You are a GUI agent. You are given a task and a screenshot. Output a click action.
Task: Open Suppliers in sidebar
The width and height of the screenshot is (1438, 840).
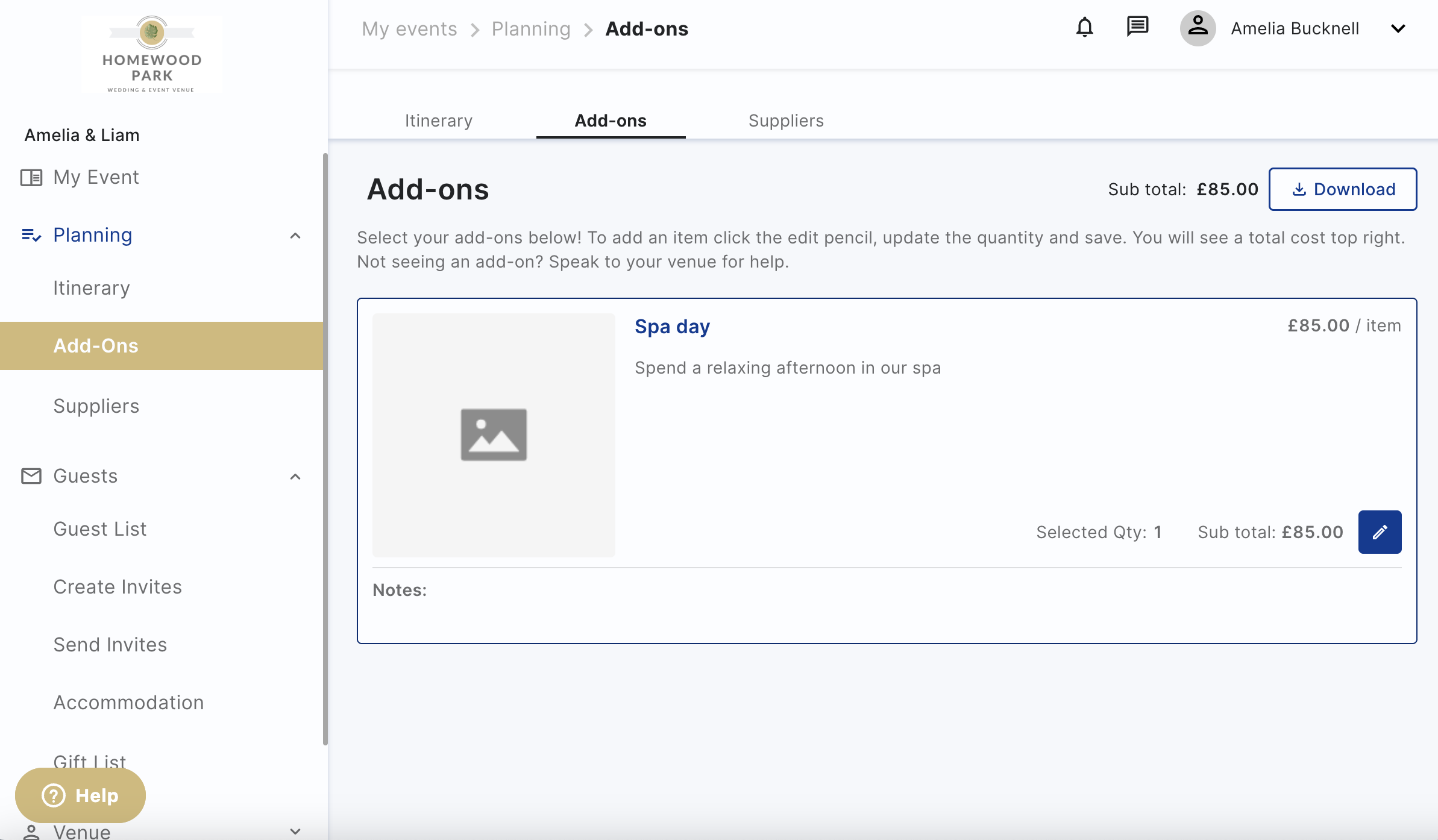[x=96, y=406]
